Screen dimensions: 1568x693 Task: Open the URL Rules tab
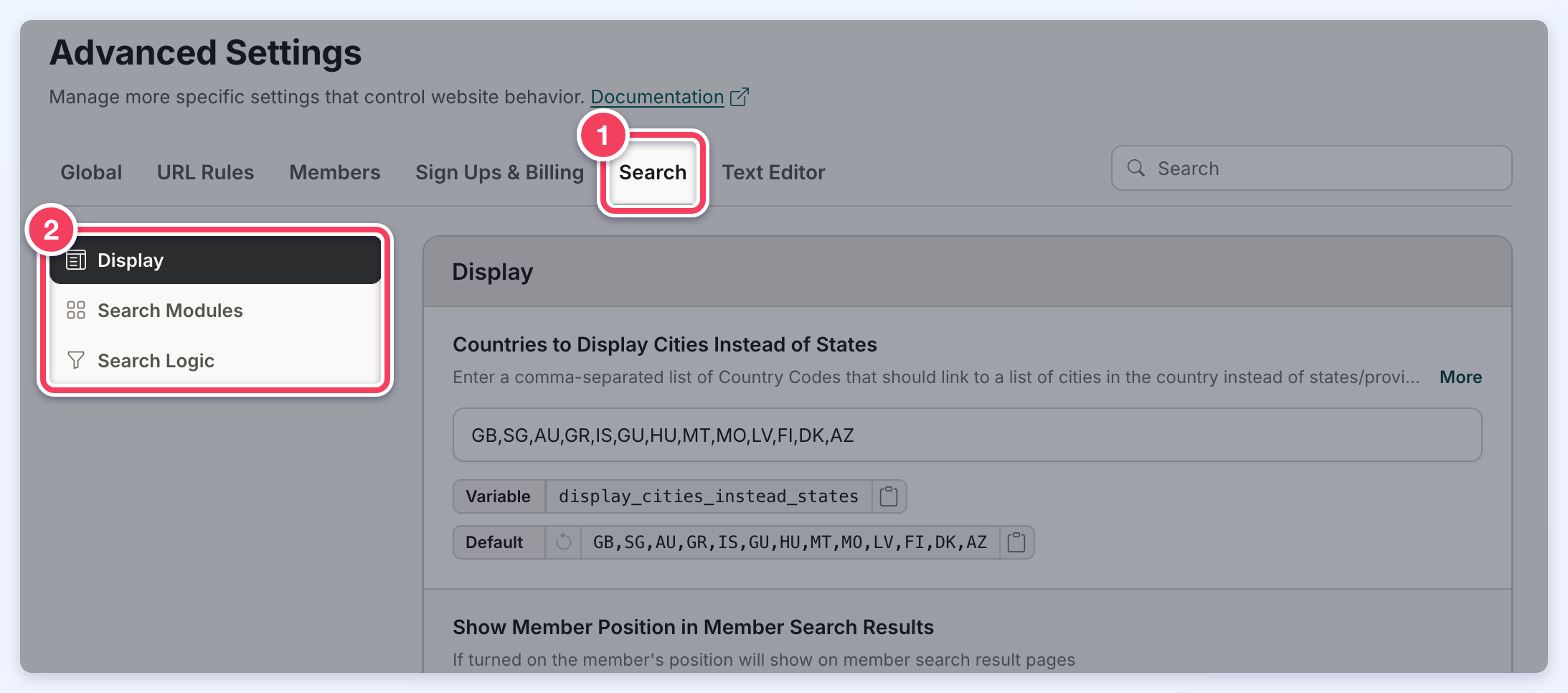(x=206, y=172)
